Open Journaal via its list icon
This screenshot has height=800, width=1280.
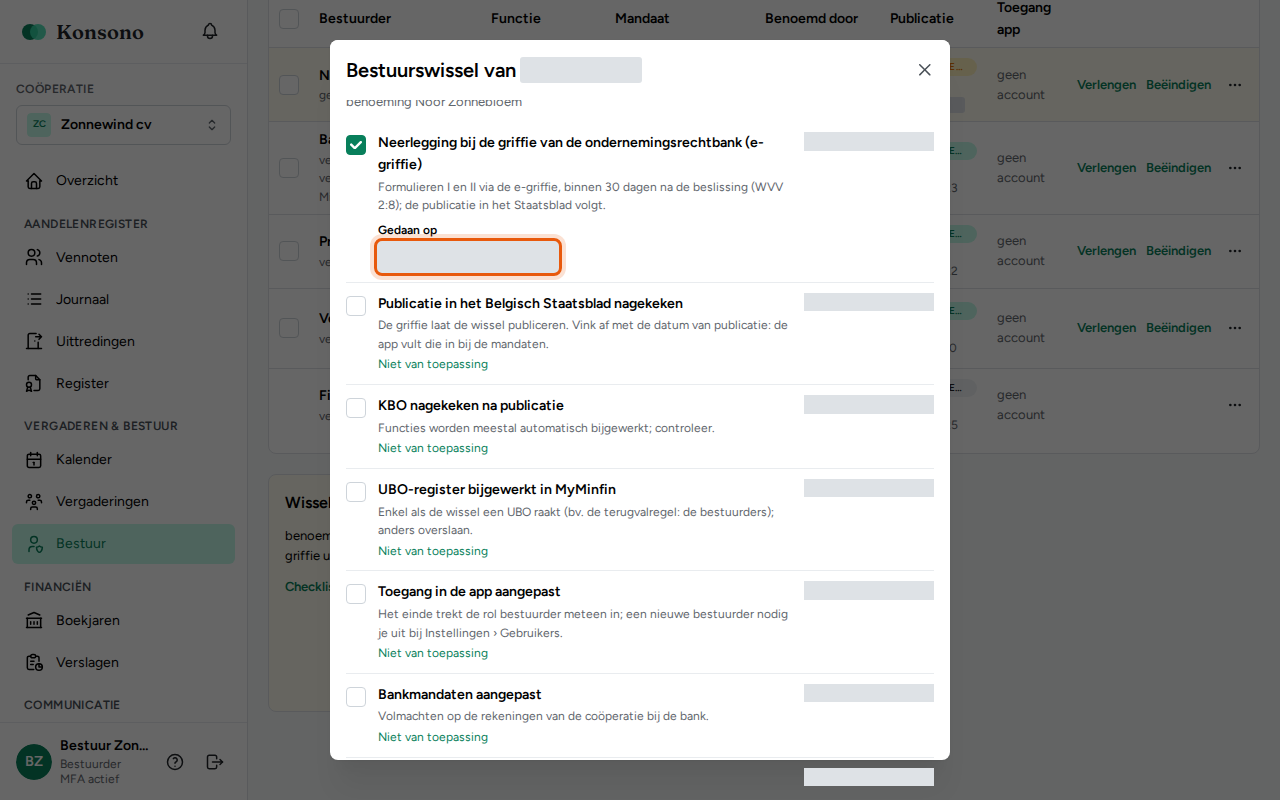click(x=35, y=300)
